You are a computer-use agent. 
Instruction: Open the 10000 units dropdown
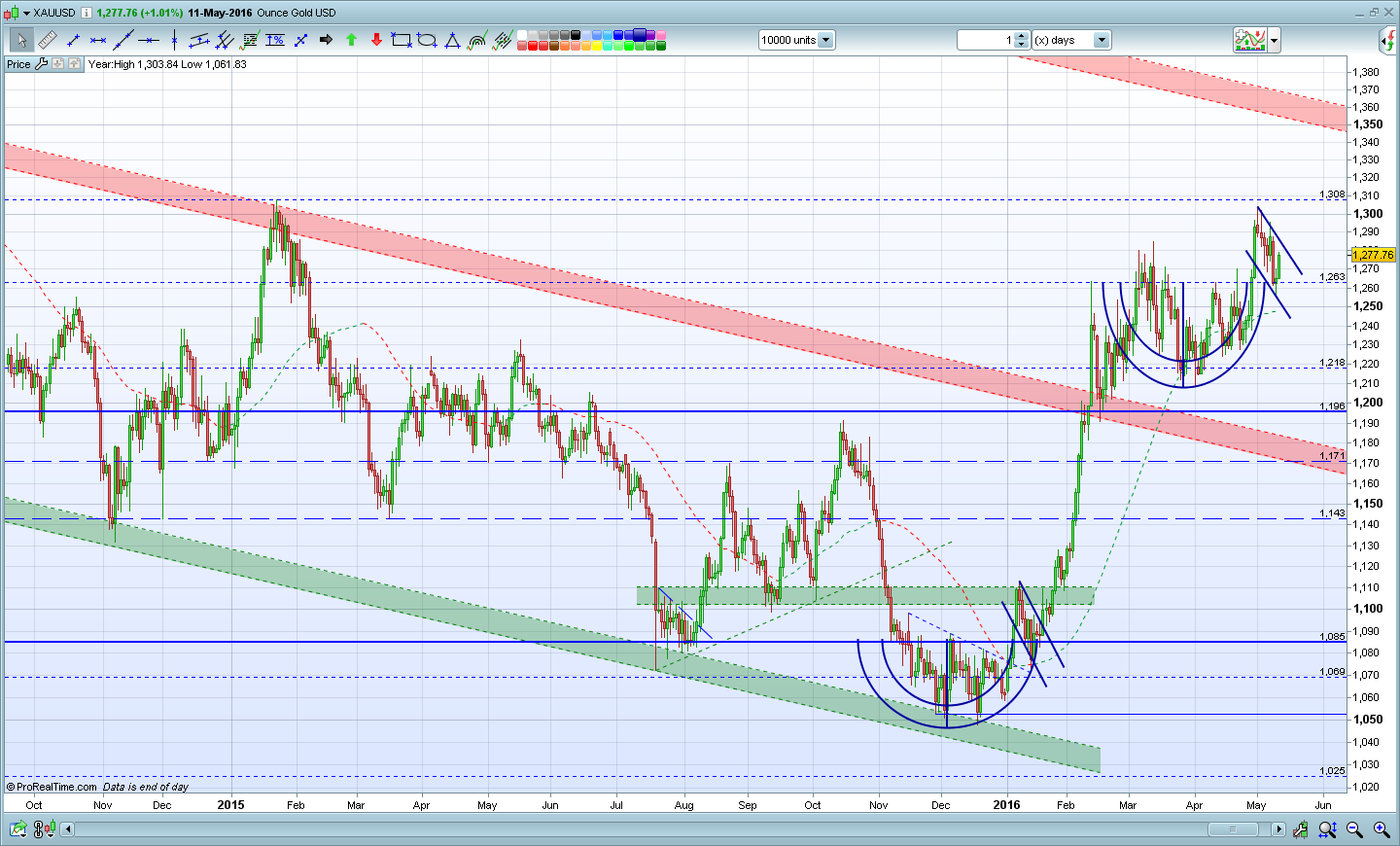(825, 40)
